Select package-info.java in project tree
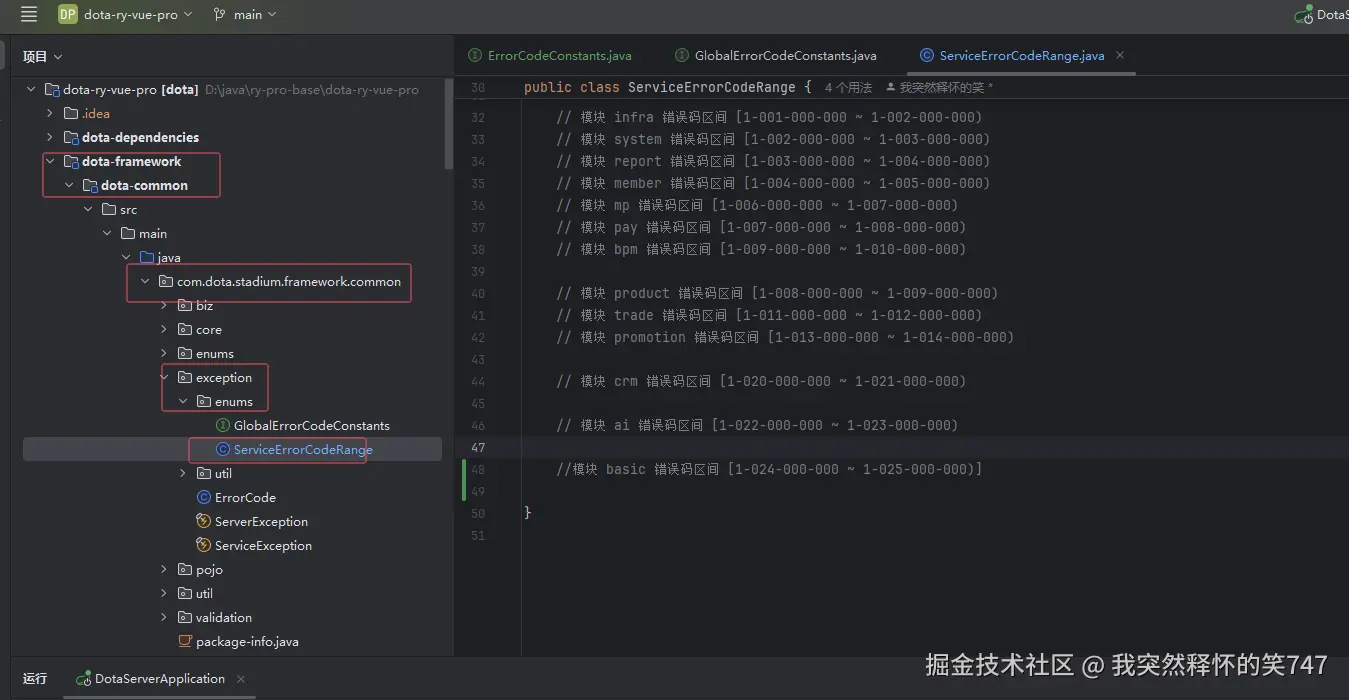Screen dimensions: 1349x700 [247, 641]
